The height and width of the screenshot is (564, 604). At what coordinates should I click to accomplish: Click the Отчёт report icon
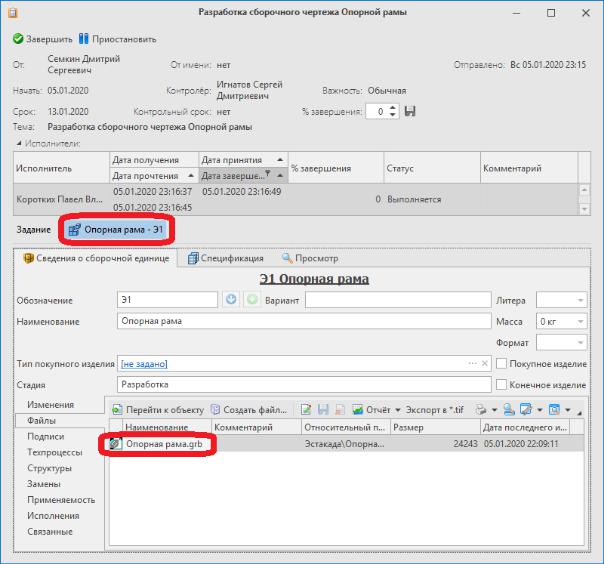357,410
